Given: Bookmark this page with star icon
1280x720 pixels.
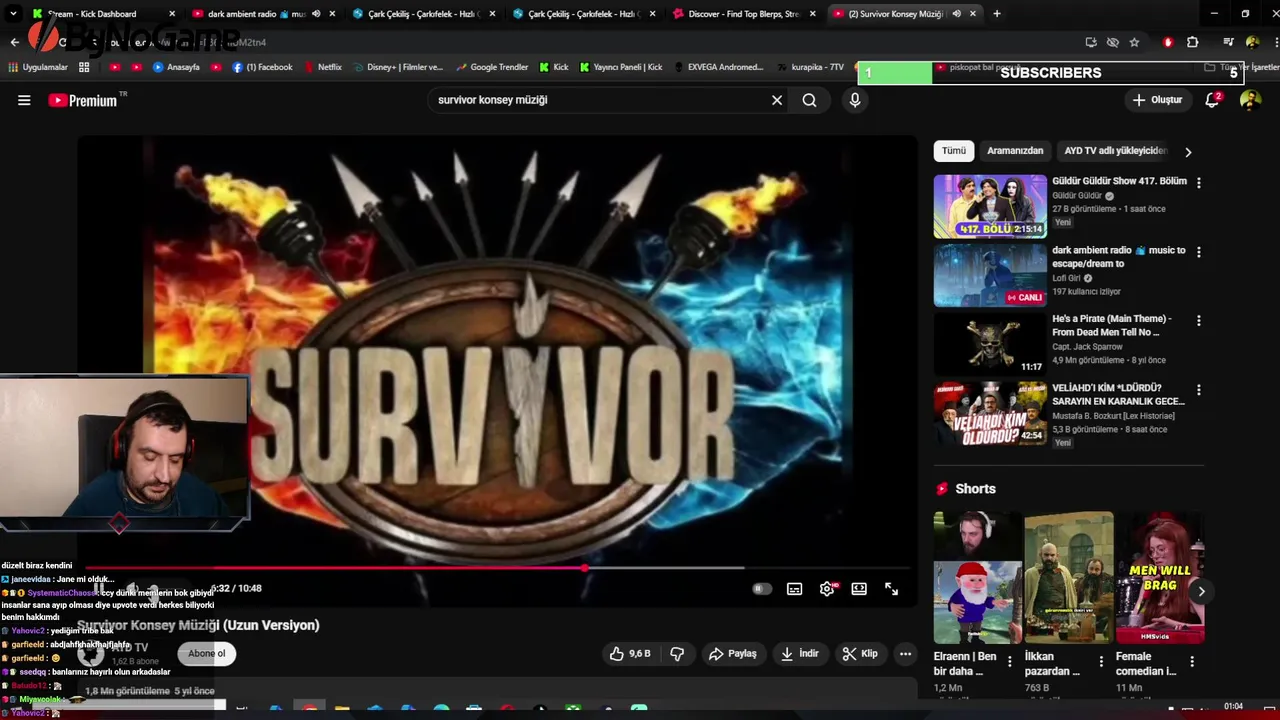Looking at the screenshot, I should click(1134, 42).
